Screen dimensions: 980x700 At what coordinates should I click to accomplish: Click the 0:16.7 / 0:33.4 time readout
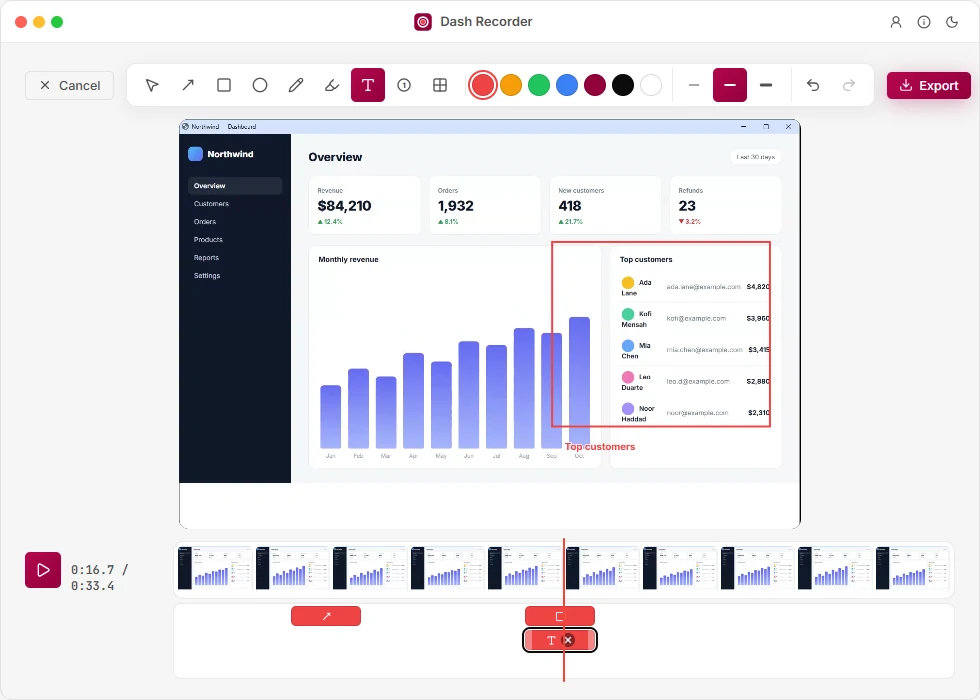click(x=99, y=578)
